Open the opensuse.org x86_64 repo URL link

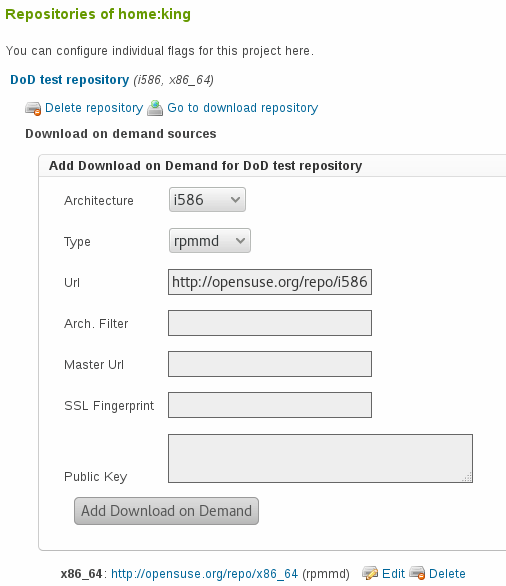pos(204,574)
